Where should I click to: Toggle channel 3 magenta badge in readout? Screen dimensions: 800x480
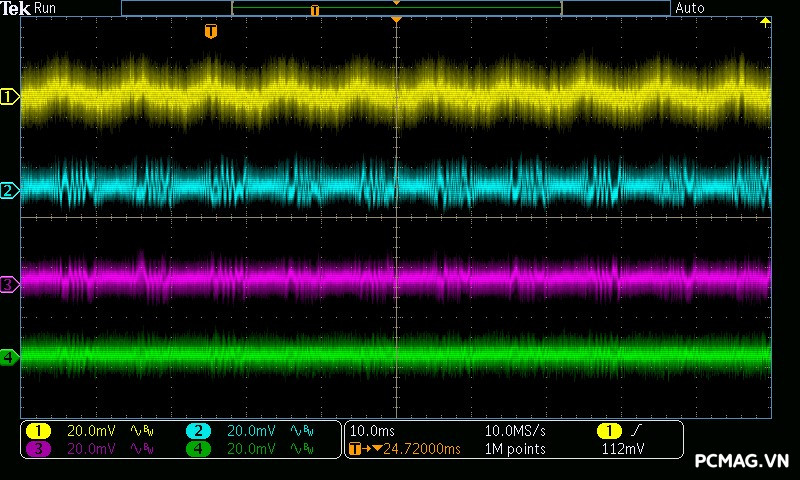[38, 449]
